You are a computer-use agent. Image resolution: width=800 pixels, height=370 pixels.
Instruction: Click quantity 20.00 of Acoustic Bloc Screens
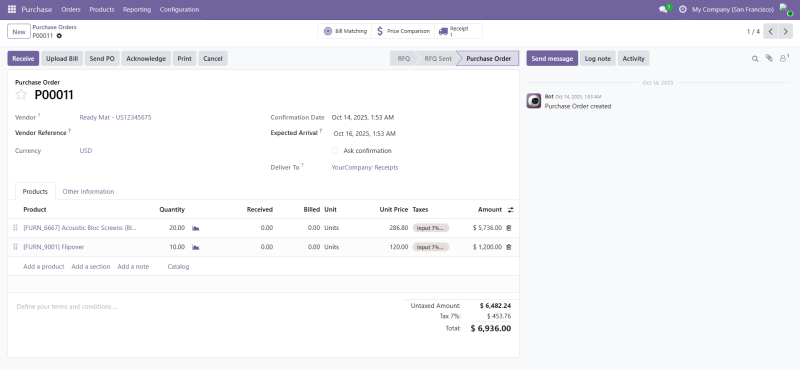point(177,228)
